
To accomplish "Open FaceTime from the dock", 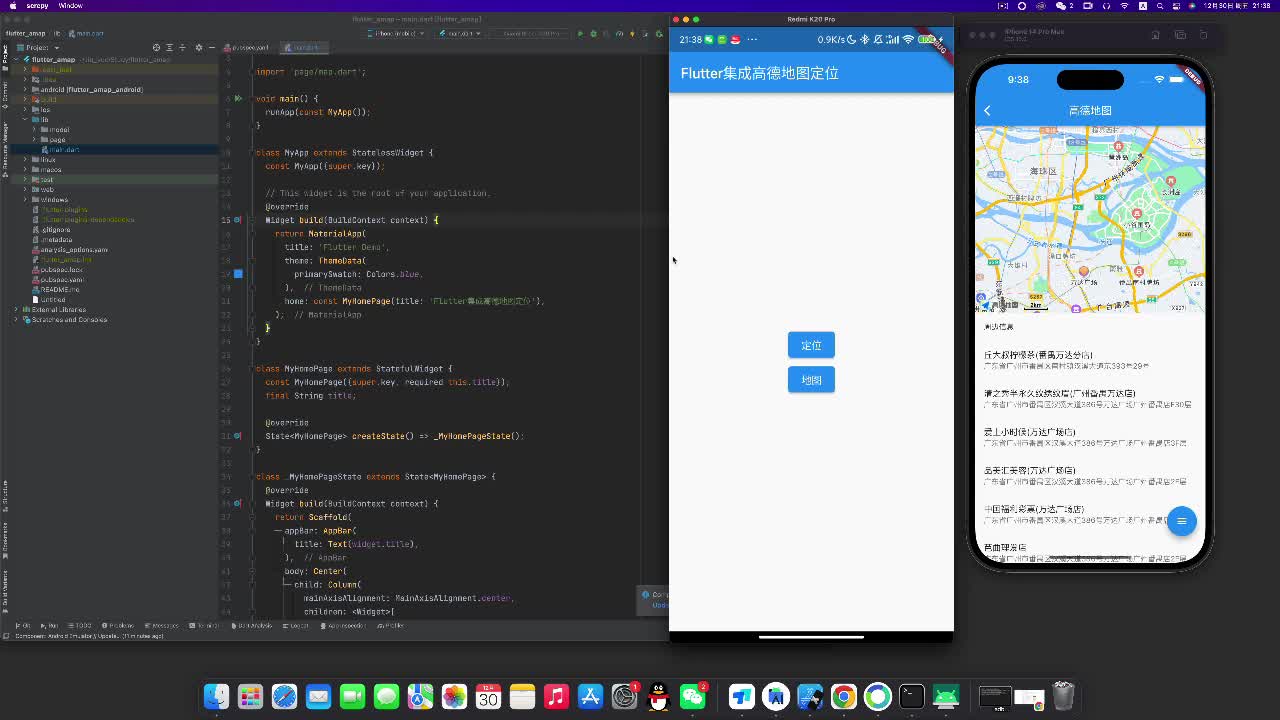I will coord(352,696).
